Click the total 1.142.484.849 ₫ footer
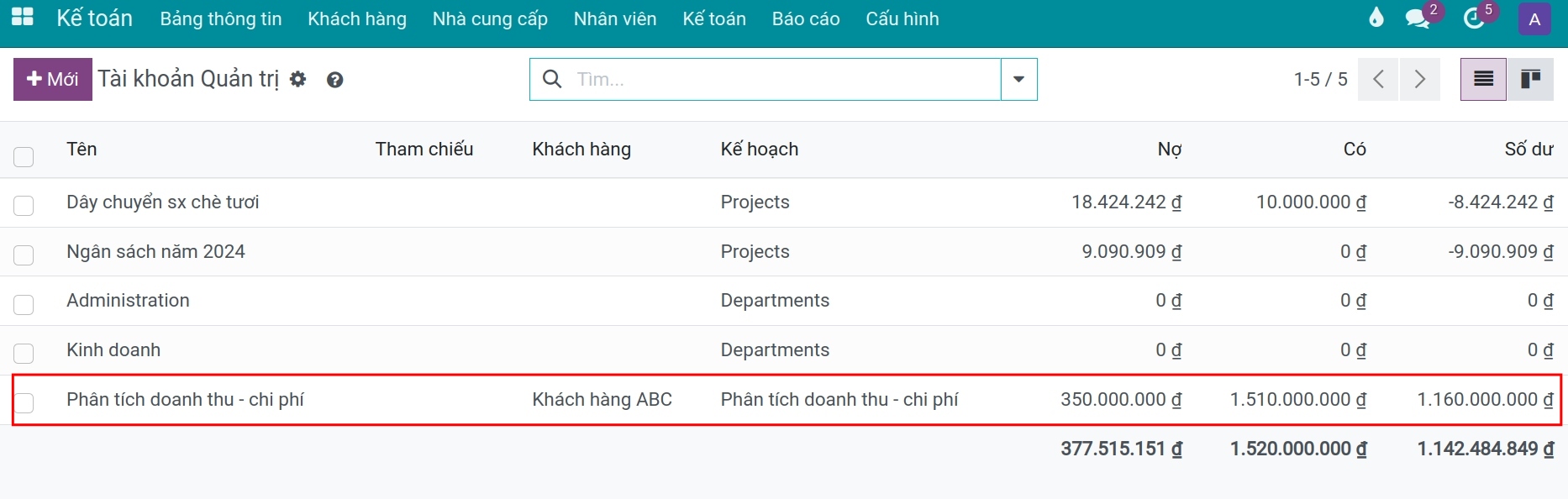The height and width of the screenshot is (499, 1568). 1485,449
